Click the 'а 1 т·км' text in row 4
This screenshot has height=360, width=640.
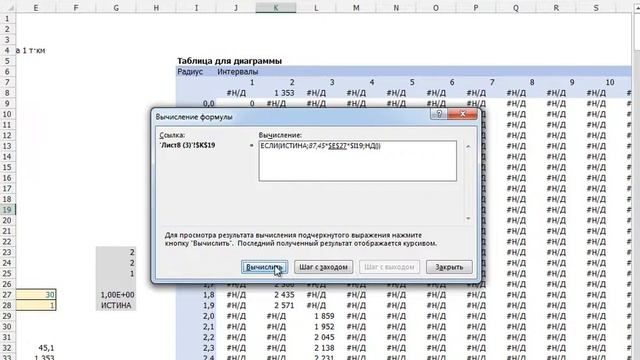[31, 51]
